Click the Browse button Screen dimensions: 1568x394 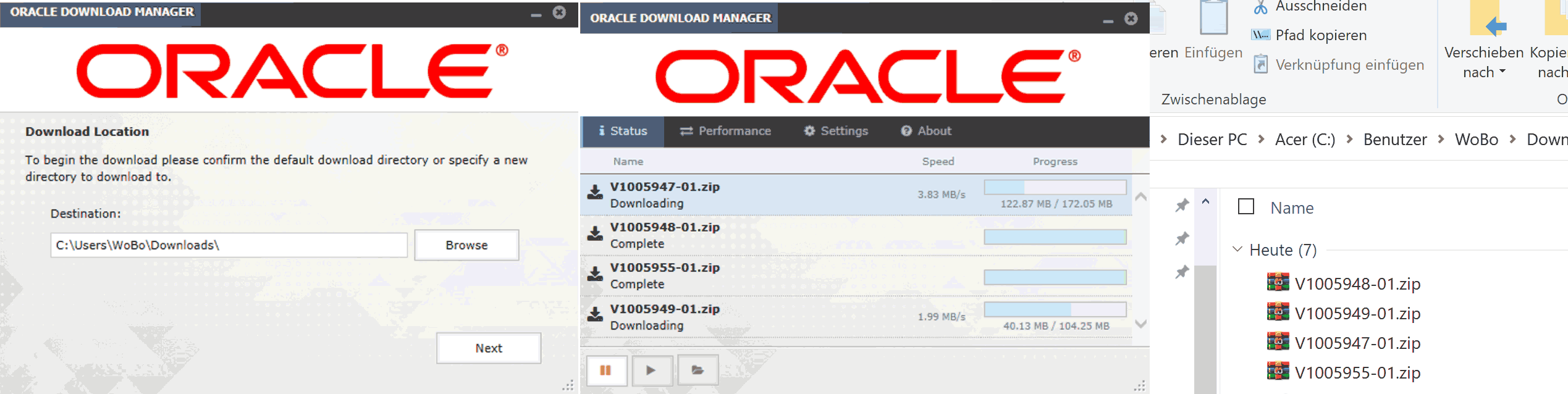466,245
